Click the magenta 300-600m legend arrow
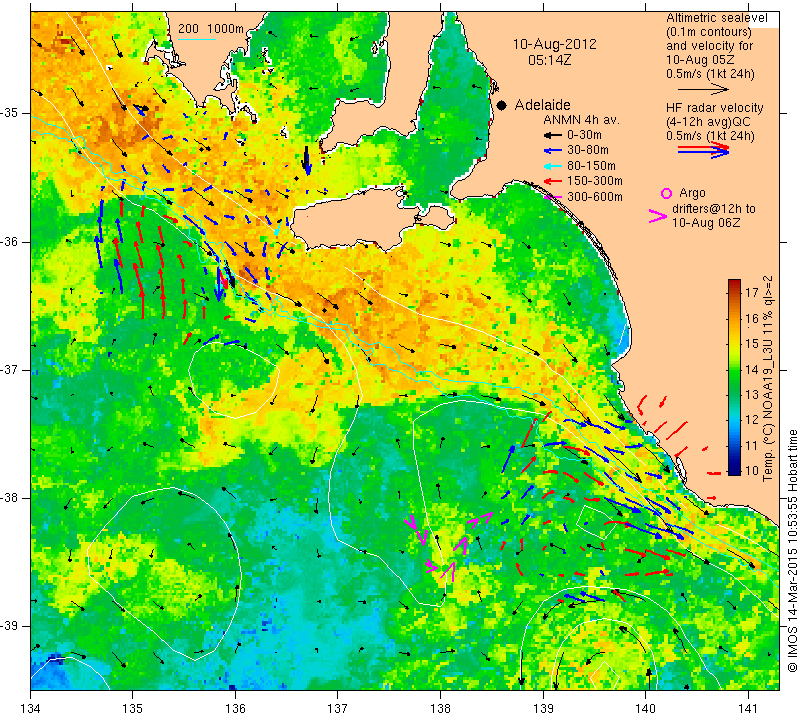 pyautogui.click(x=552, y=197)
